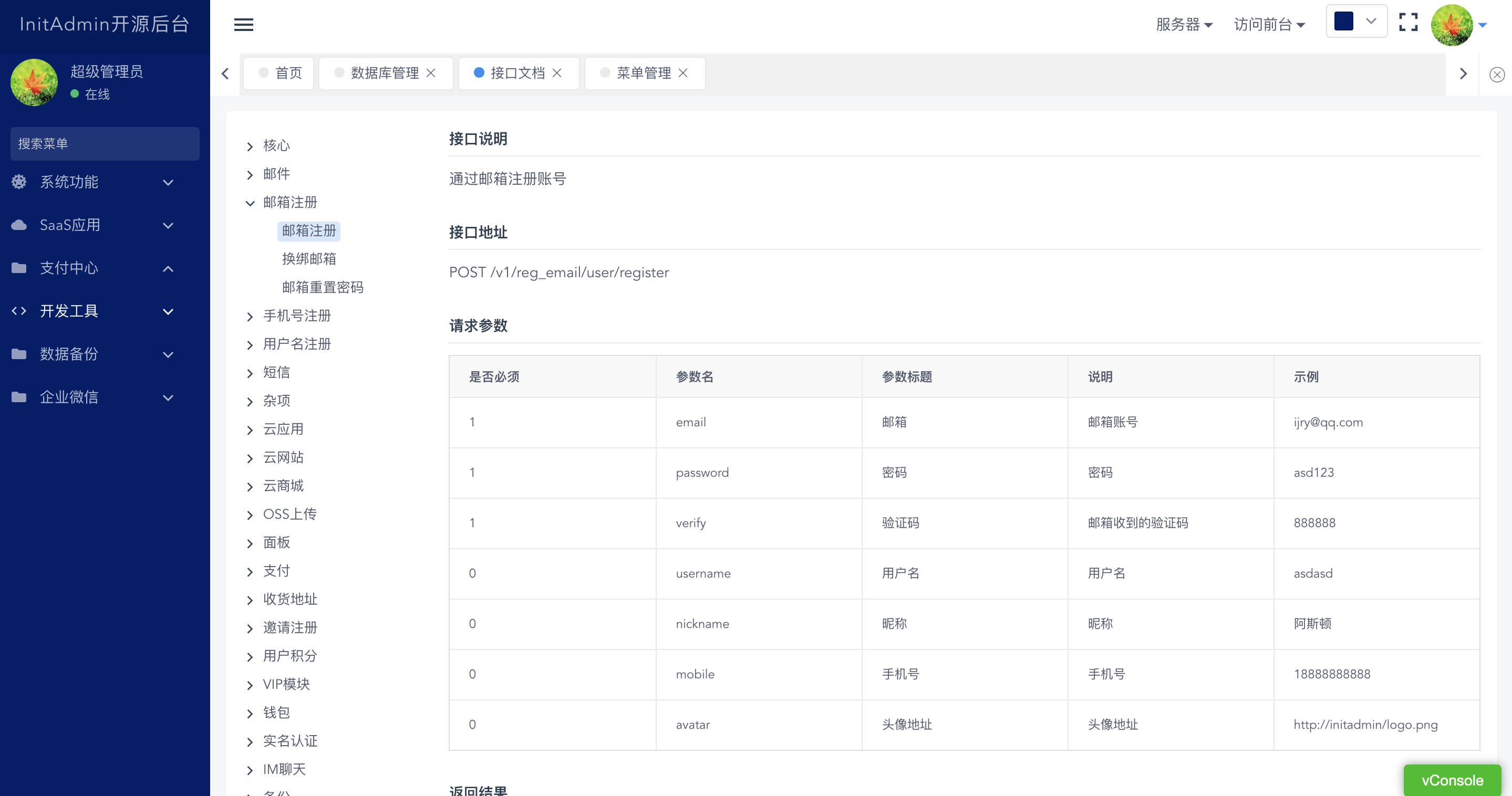Open the dark blue theme color picker
Screen dimensions: 1512x796
(1356, 21)
